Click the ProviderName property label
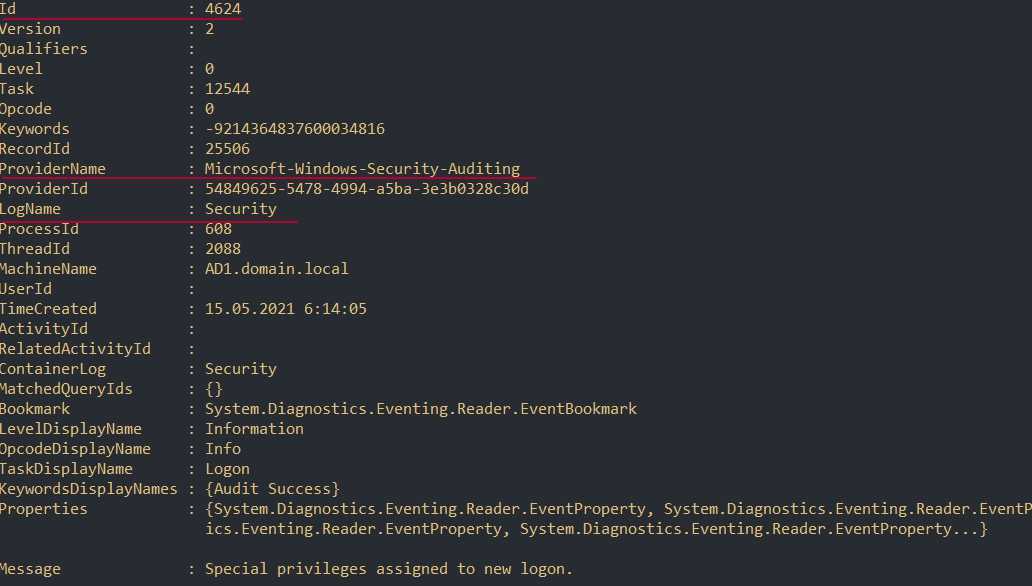The width and height of the screenshot is (1032, 586). tap(53, 169)
